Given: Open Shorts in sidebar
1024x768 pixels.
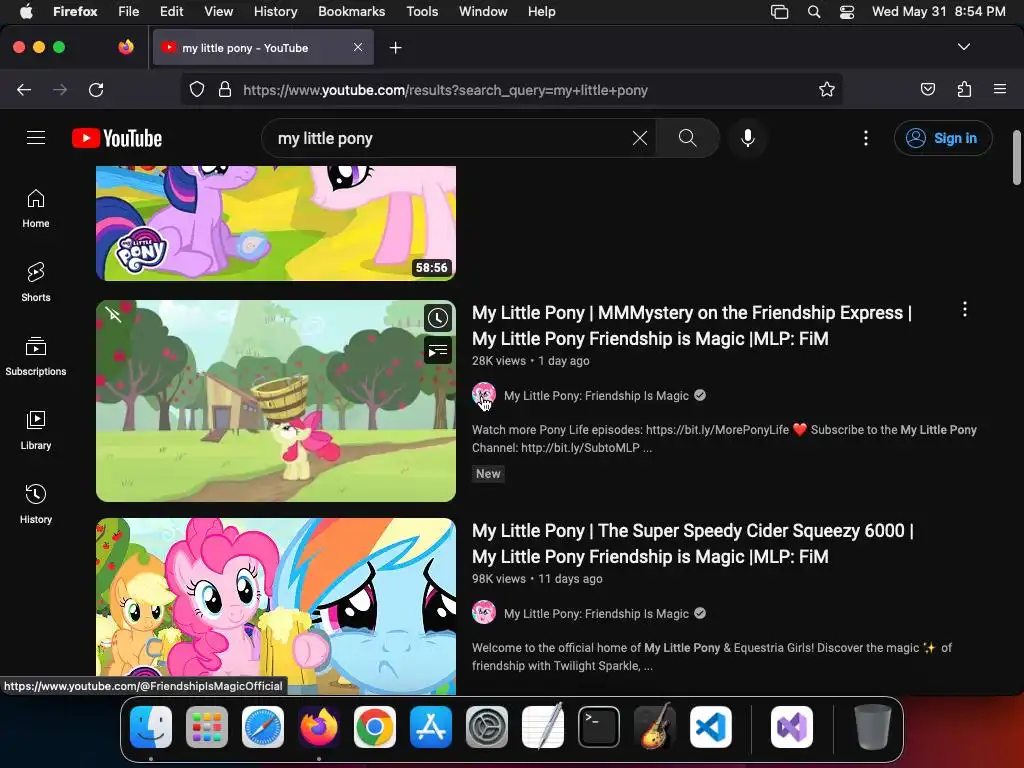Looking at the screenshot, I should click(36, 282).
